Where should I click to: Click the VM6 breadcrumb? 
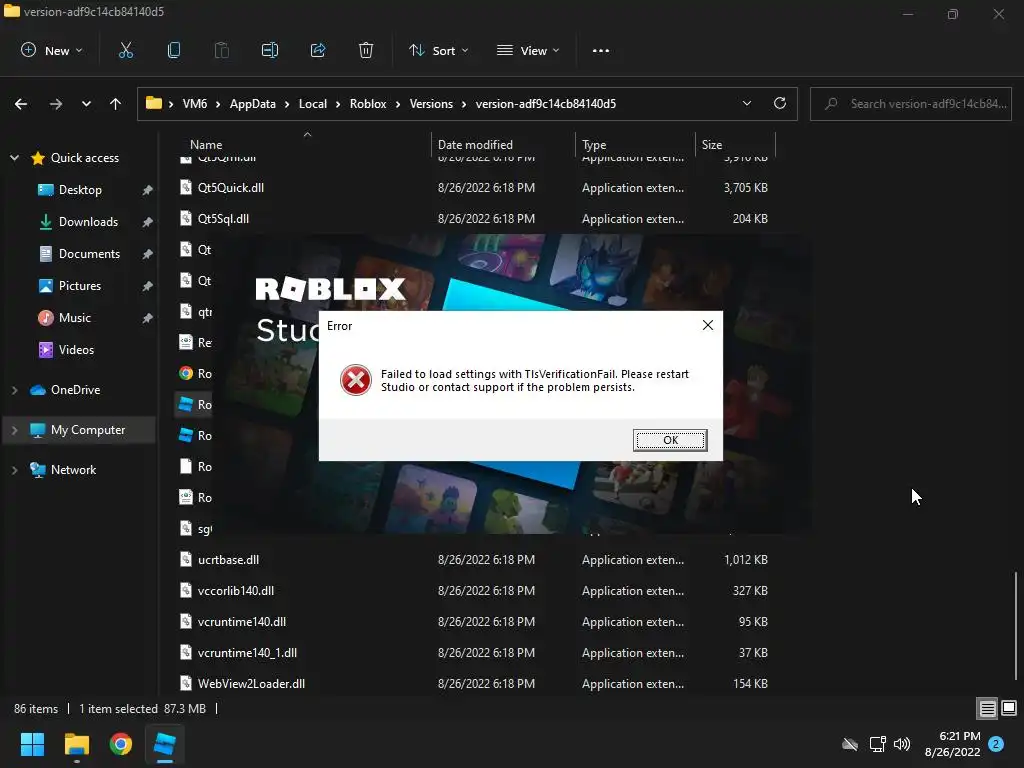coord(195,104)
